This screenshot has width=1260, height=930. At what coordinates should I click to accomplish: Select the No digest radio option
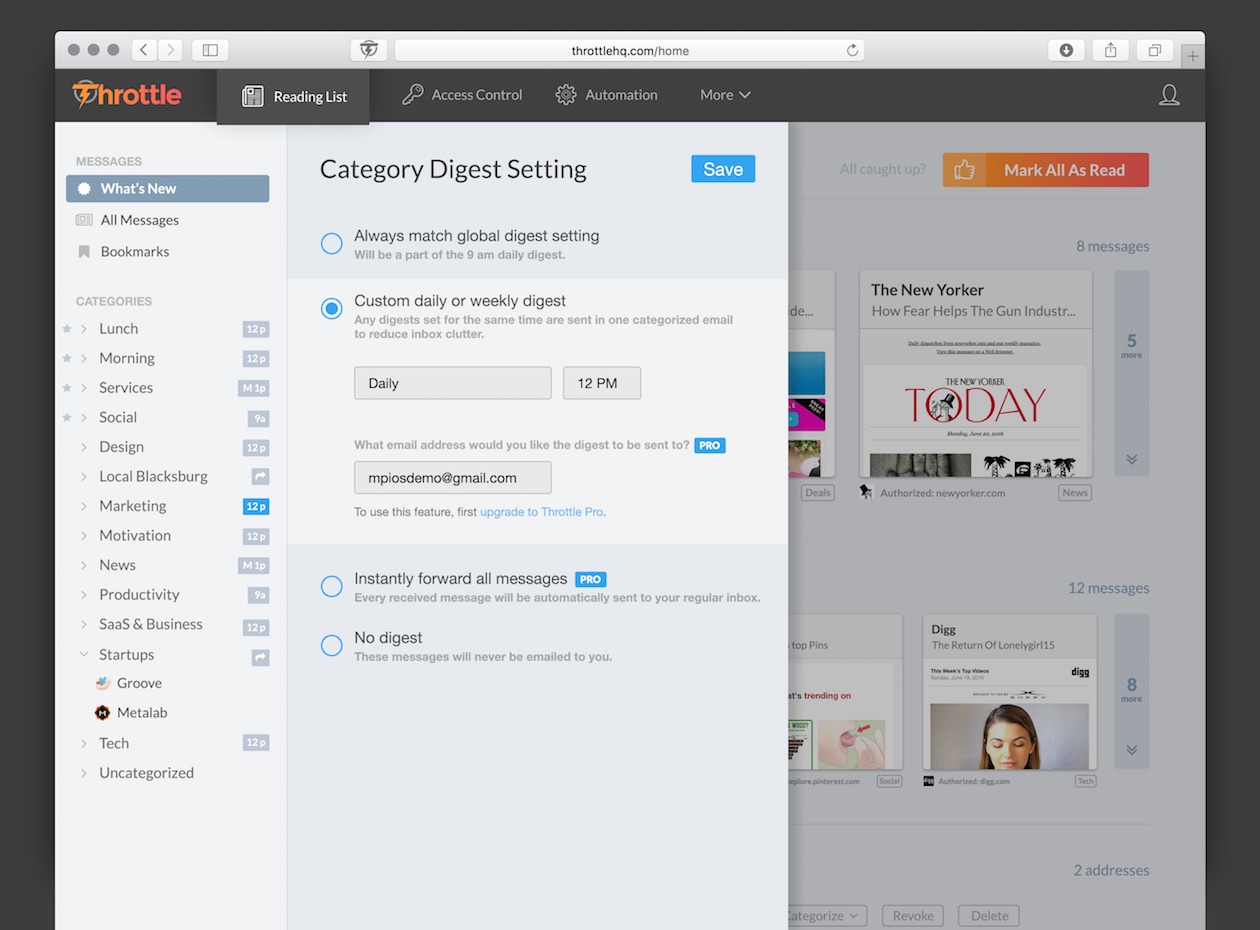point(331,646)
